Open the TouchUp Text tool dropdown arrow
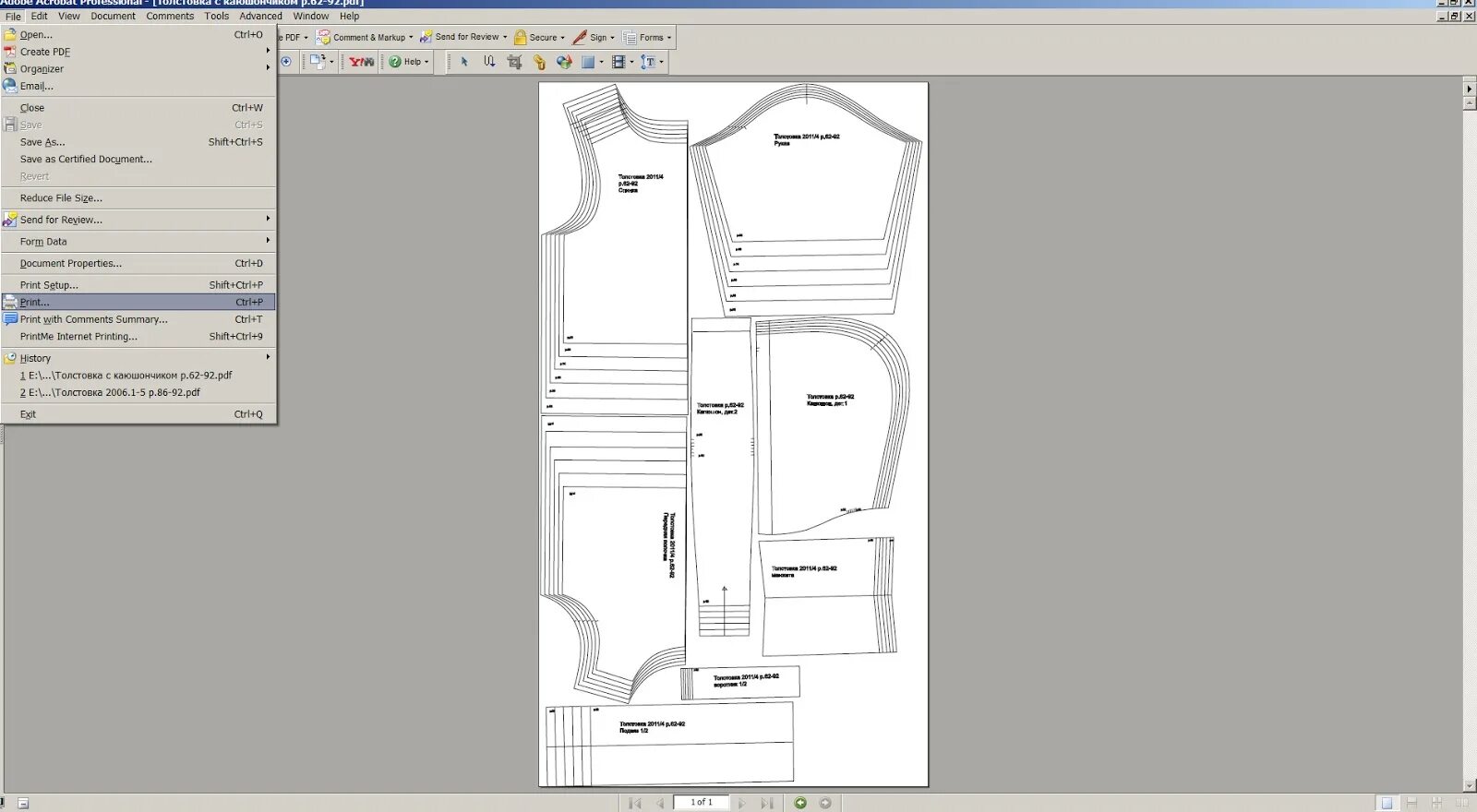1477x812 pixels. [x=661, y=62]
